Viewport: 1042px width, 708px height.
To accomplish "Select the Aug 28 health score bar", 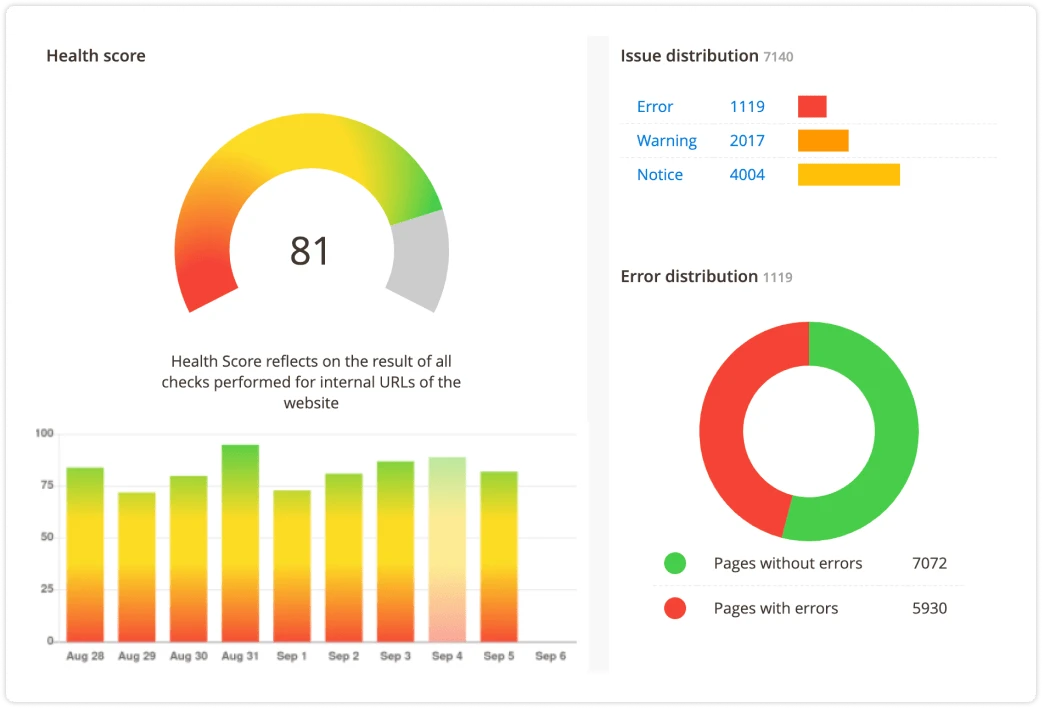I will 84,550.
